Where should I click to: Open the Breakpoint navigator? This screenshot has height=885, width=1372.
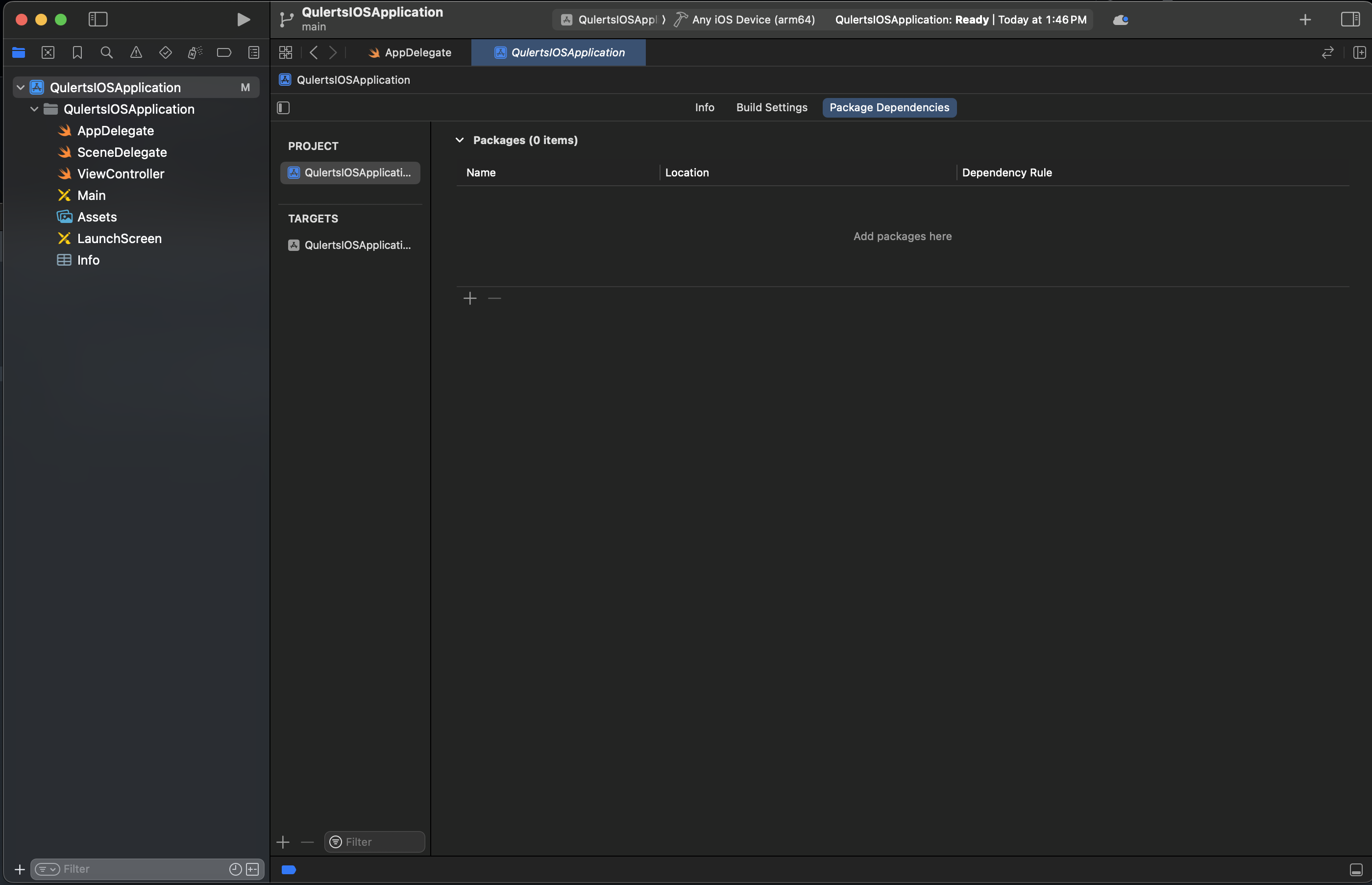[x=224, y=53]
